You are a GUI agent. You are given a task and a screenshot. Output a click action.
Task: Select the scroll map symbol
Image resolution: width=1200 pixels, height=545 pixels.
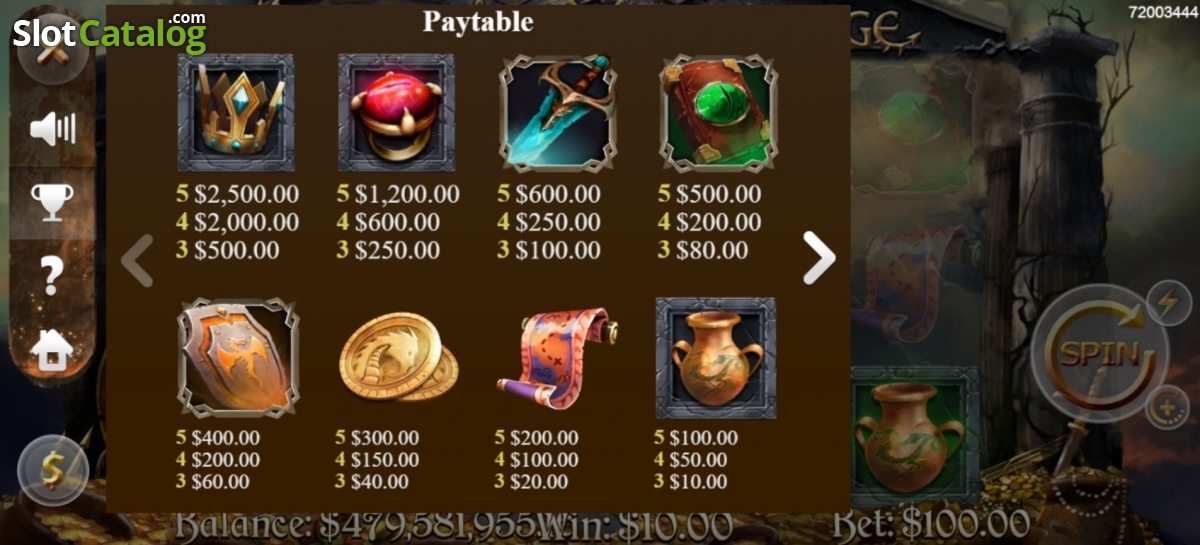tap(557, 356)
